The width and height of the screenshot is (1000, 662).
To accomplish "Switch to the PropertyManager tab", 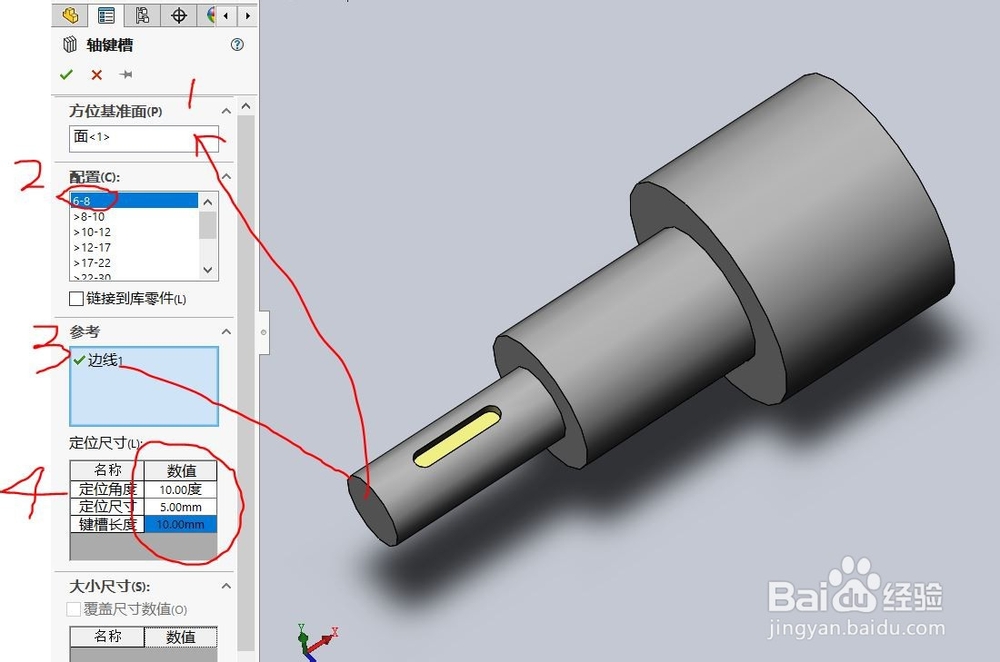I will pyautogui.click(x=106, y=15).
